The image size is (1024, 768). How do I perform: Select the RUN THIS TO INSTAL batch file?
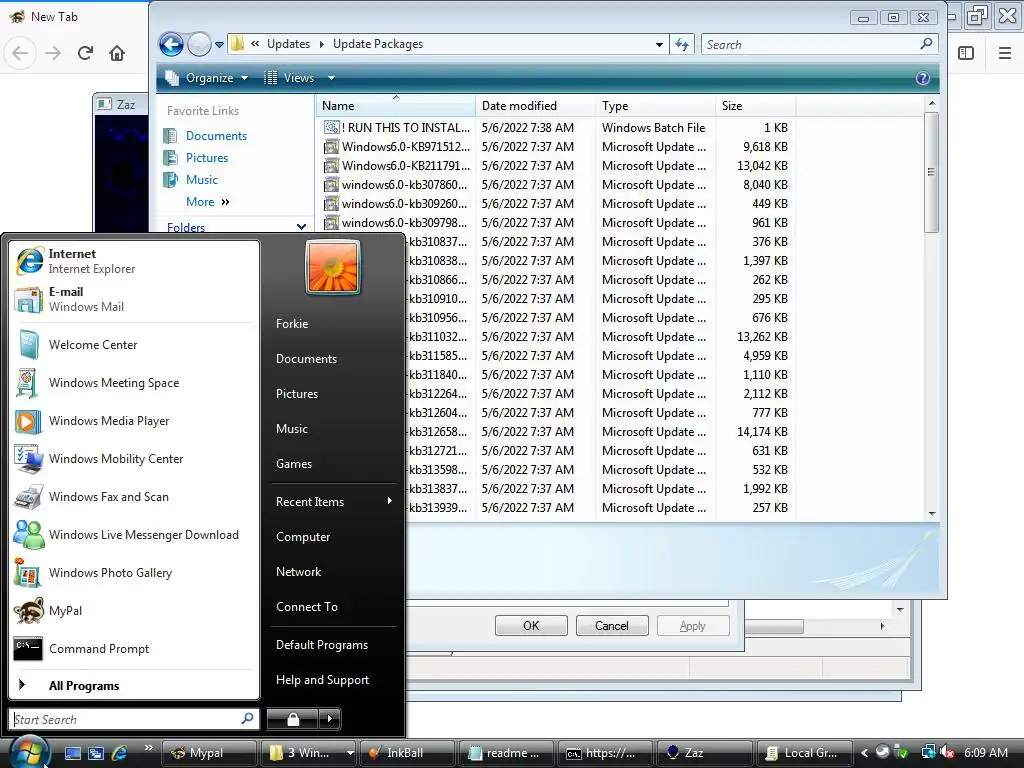coord(397,128)
